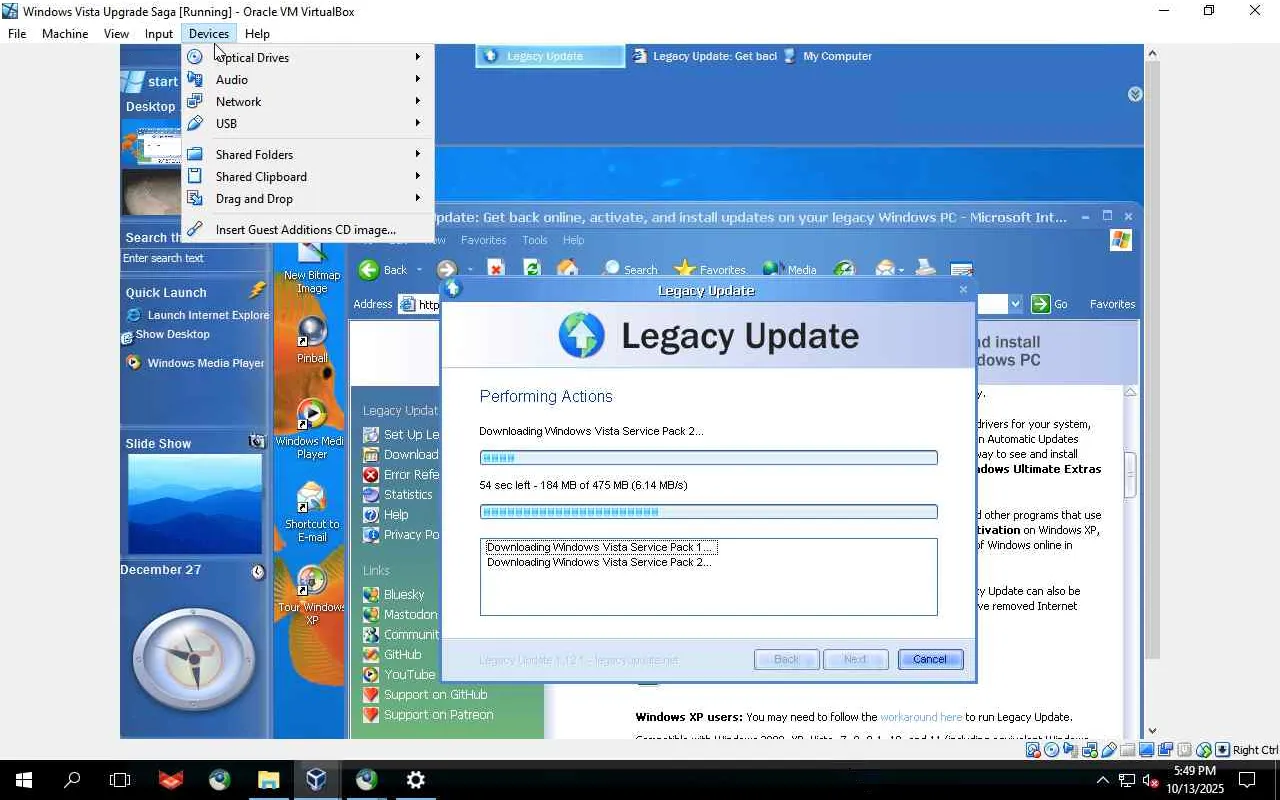Screen dimensions: 1280x800
Task: Click Show Desktop in Quick Launch
Action: (166, 335)
